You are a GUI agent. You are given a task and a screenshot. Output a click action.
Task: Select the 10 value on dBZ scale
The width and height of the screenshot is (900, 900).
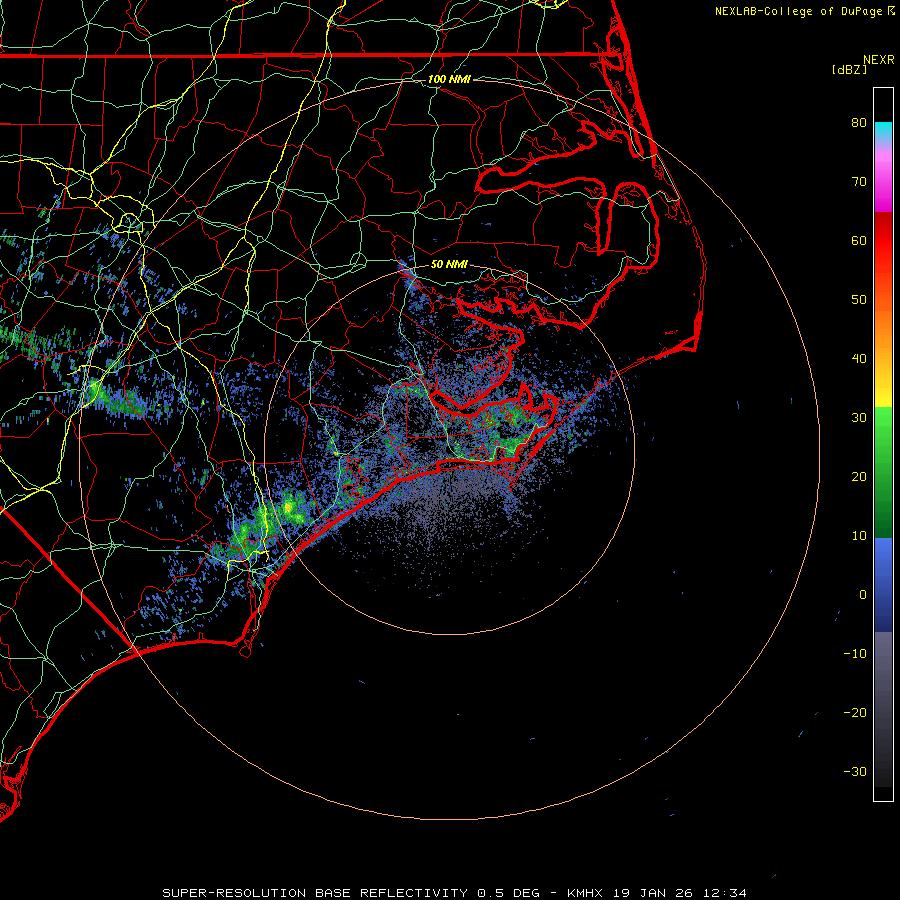coord(859,536)
